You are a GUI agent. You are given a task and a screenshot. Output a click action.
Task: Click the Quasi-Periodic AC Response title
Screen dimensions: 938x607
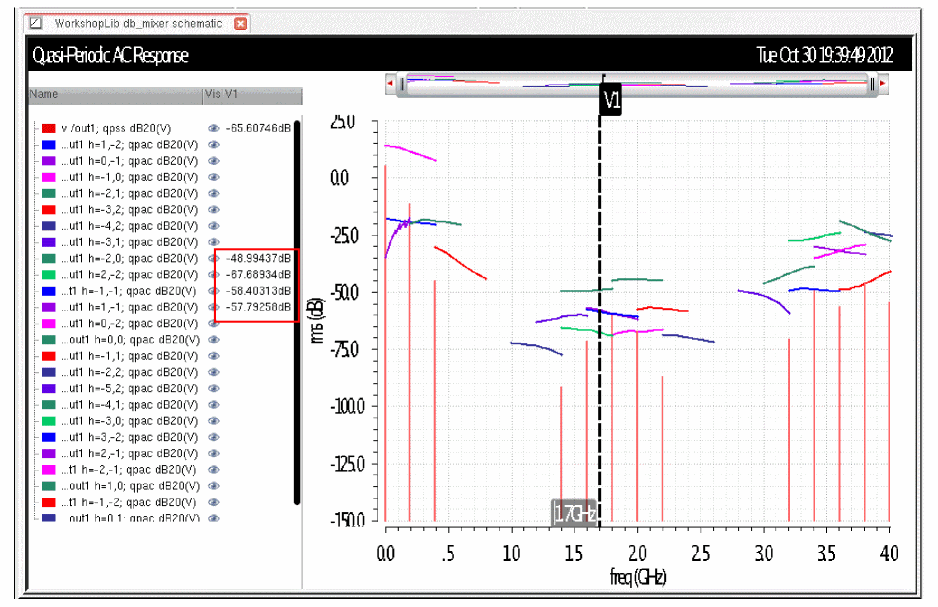click(x=111, y=56)
